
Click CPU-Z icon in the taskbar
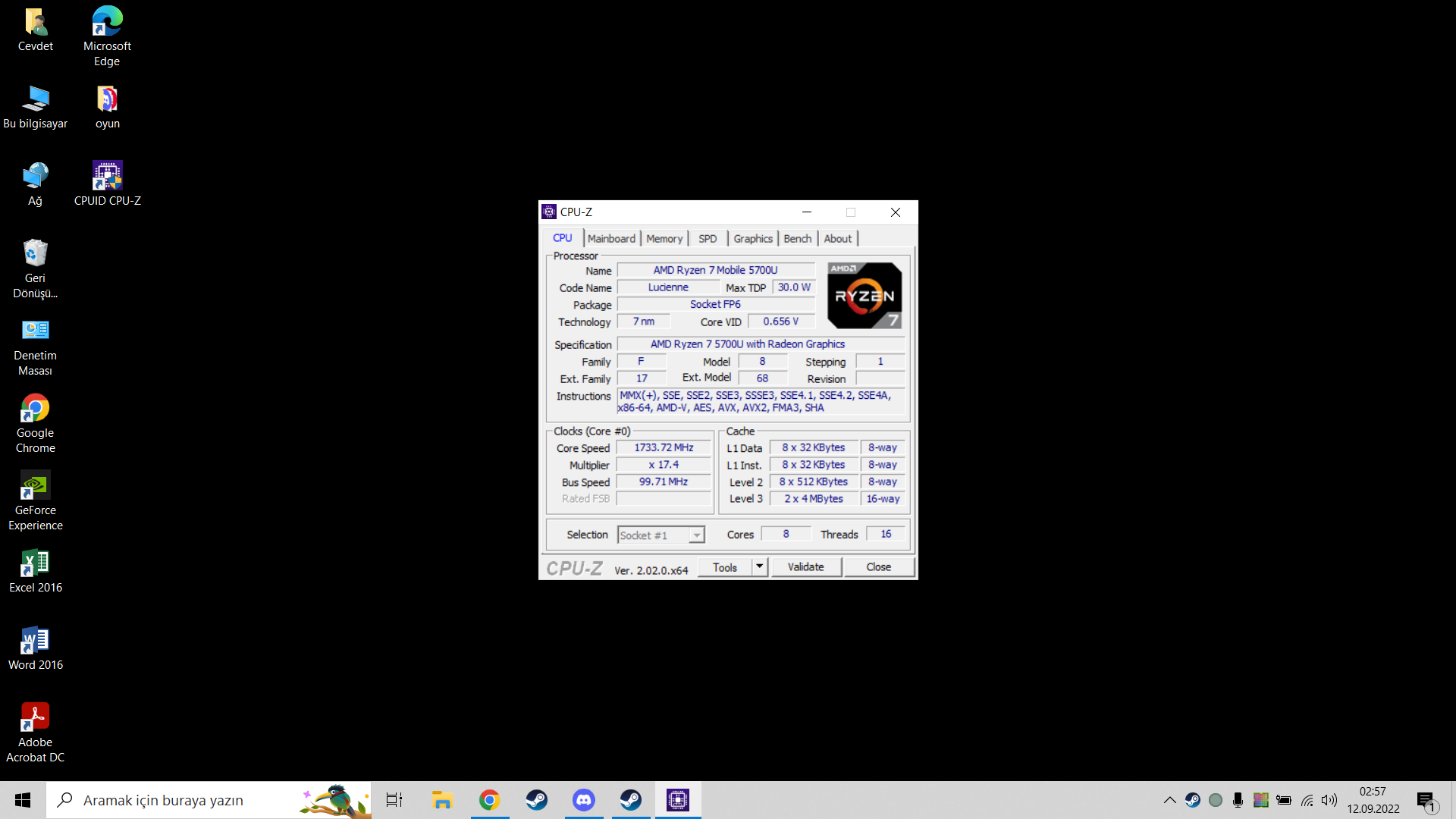coord(677,800)
